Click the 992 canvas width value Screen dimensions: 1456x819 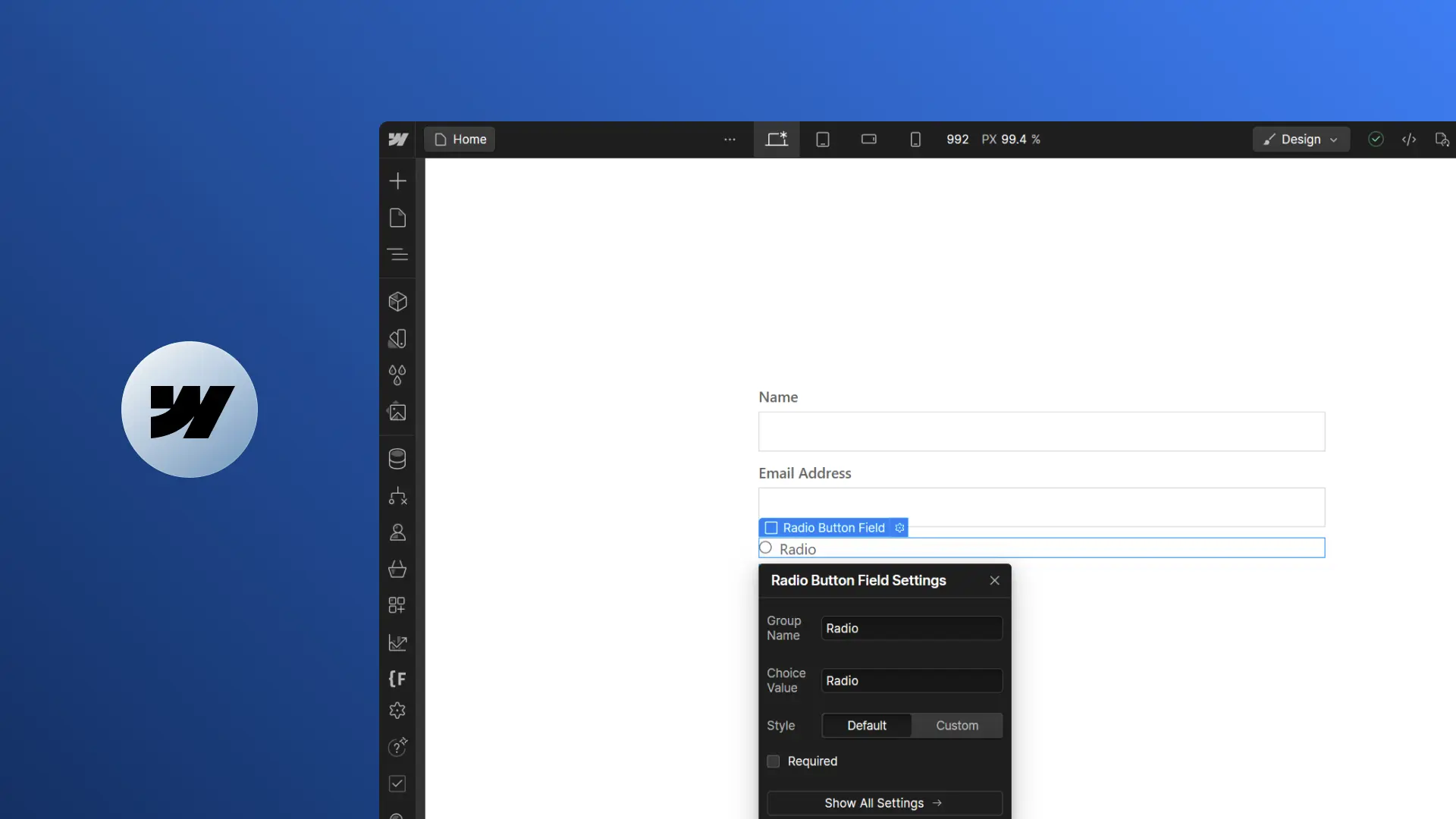tap(958, 140)
